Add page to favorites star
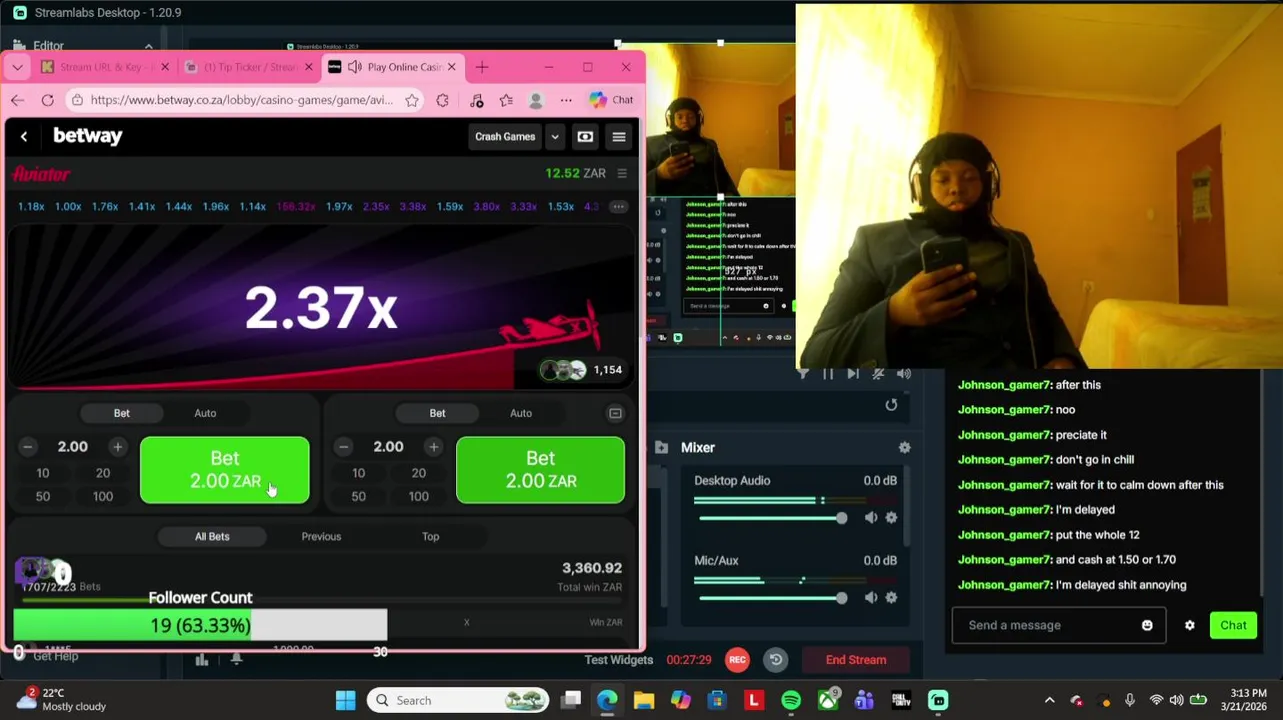This screenshot has height=720, width=1283. click(x=412, y=100)
